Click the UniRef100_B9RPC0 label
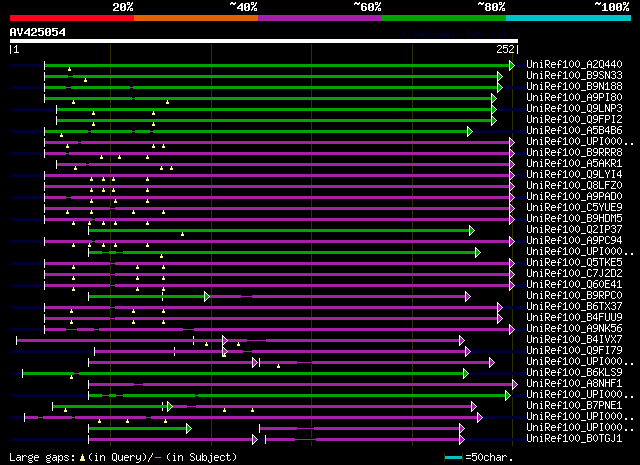 574,295
